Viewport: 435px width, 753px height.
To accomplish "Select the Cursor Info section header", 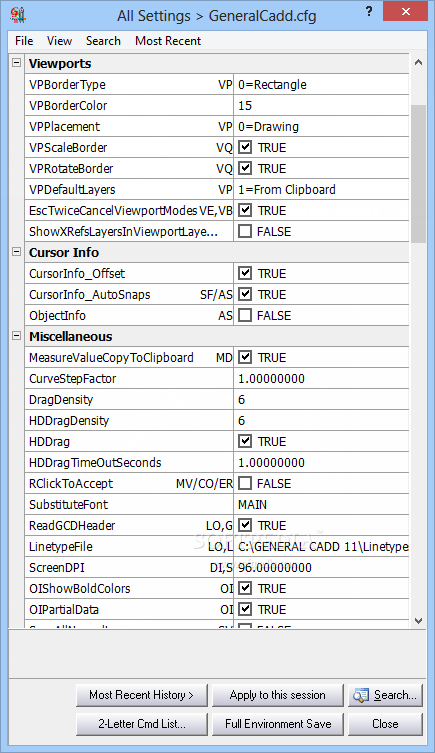I will click(x=64, y=252).
